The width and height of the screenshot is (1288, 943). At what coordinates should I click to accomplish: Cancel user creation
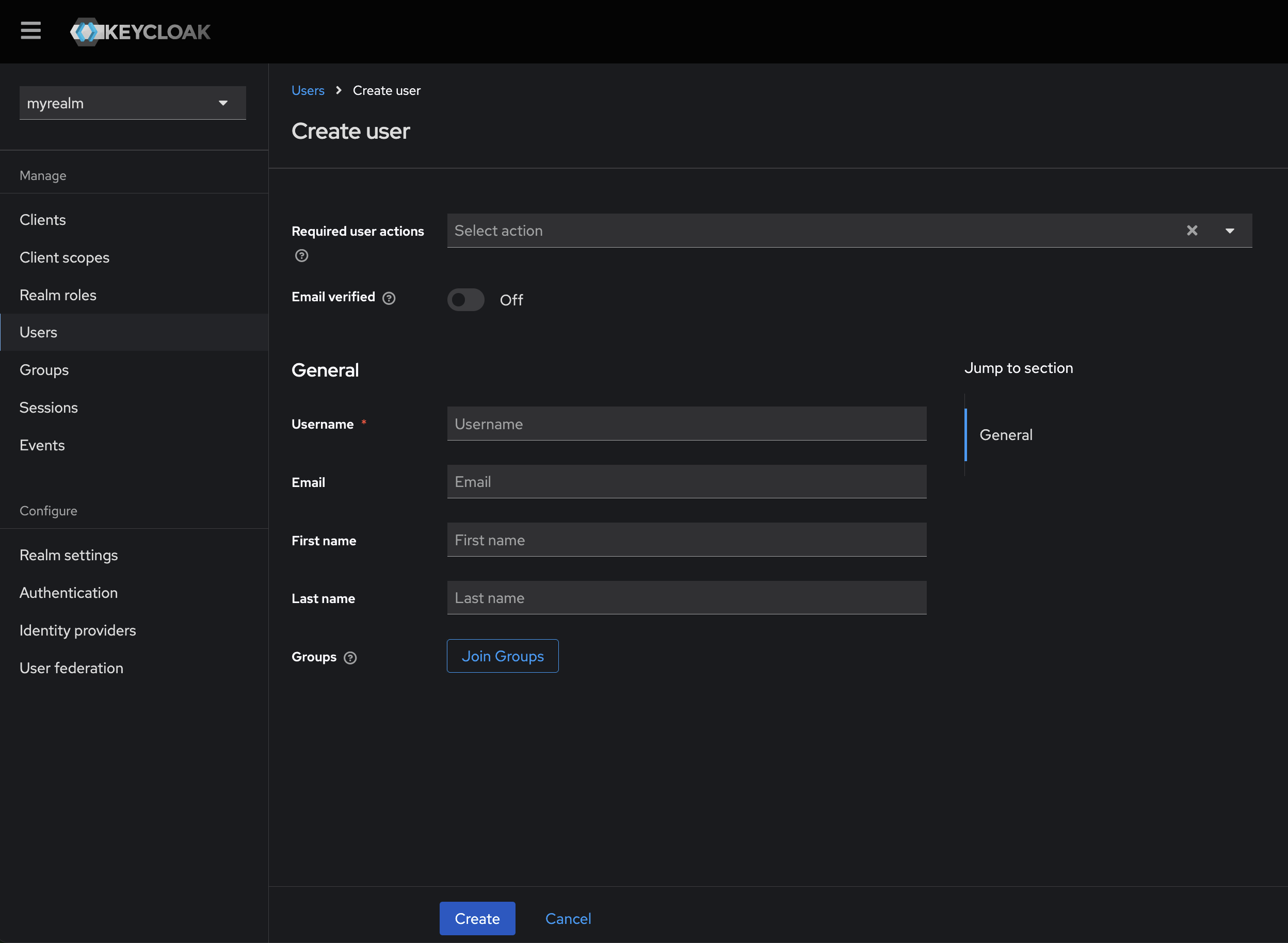click(568, 918)
